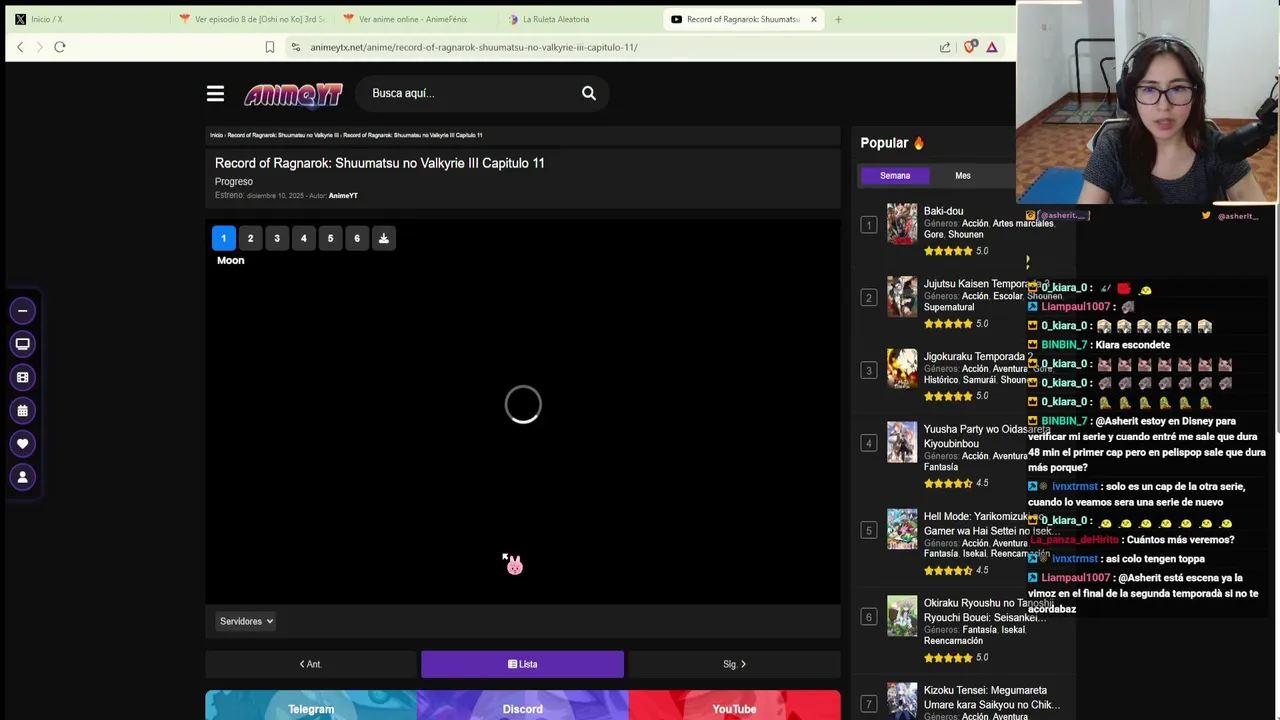Open the Telegram banner button
This screenshot has width=1280, height=720.
311,707
